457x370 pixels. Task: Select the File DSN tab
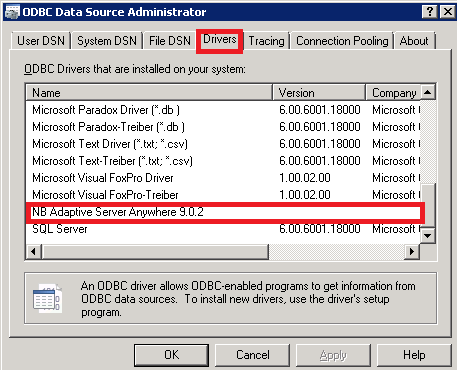[x=170, y=41]
